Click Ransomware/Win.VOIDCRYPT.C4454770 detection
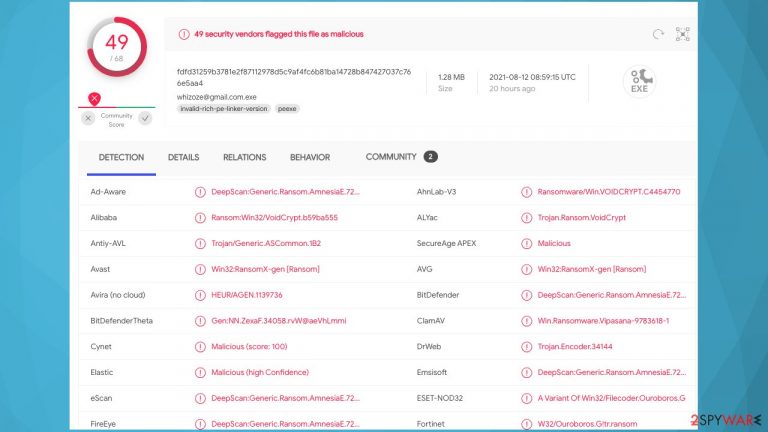768x432 pixels. tap(609, 192)
